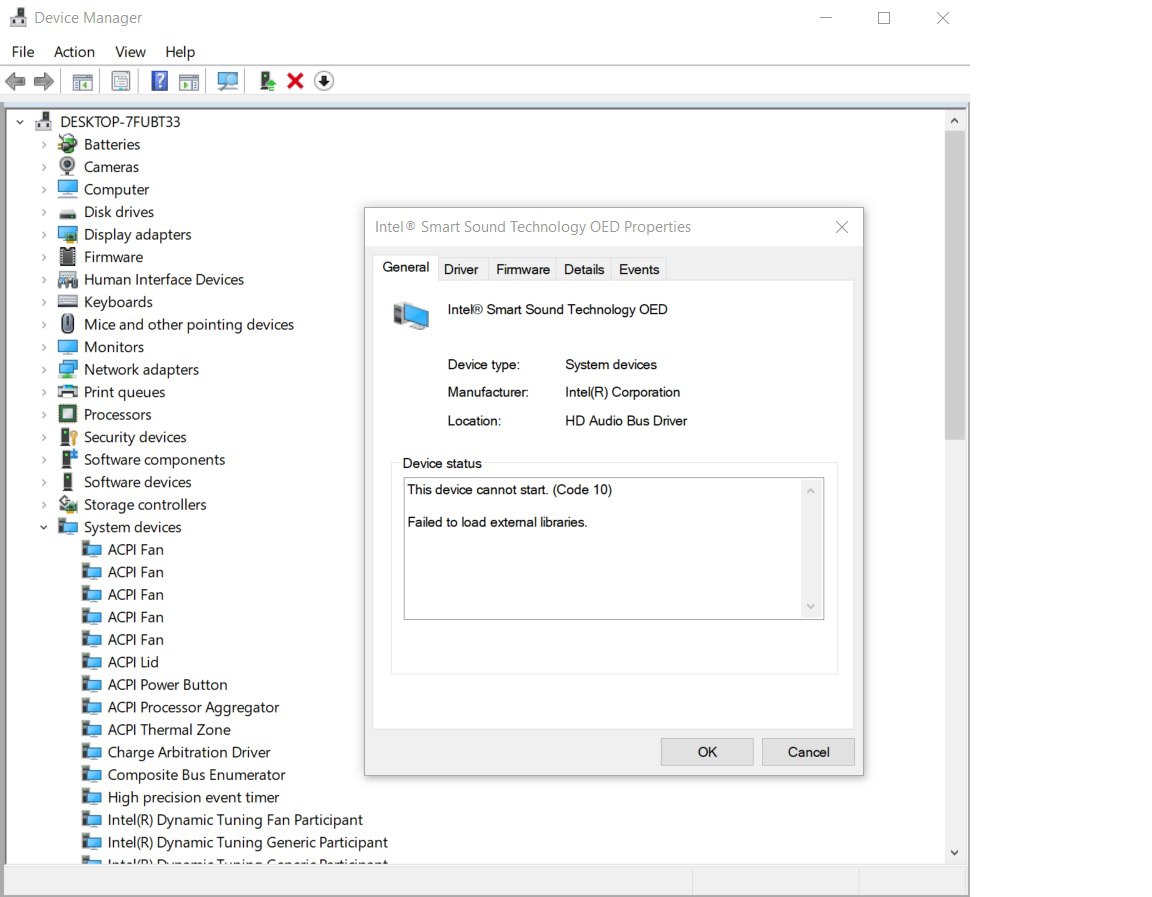Image resolution: width=1152 pixels, height=897 pixels.
Task: Close the Intel Smart Sound properties dialog
Action: [x=842, y=227]
